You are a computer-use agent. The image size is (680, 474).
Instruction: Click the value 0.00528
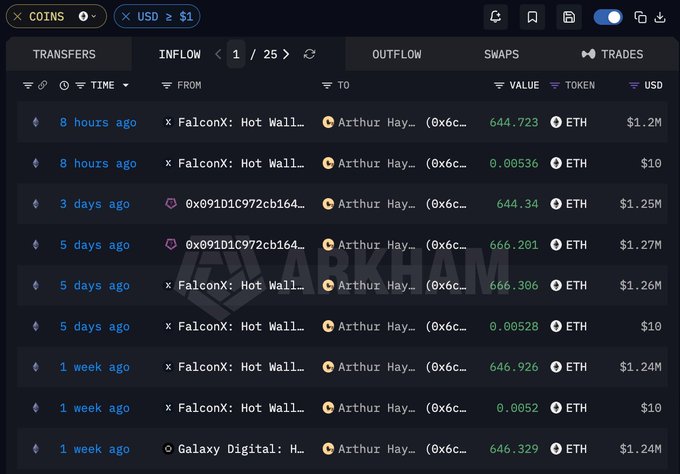(x=514, y=326)
